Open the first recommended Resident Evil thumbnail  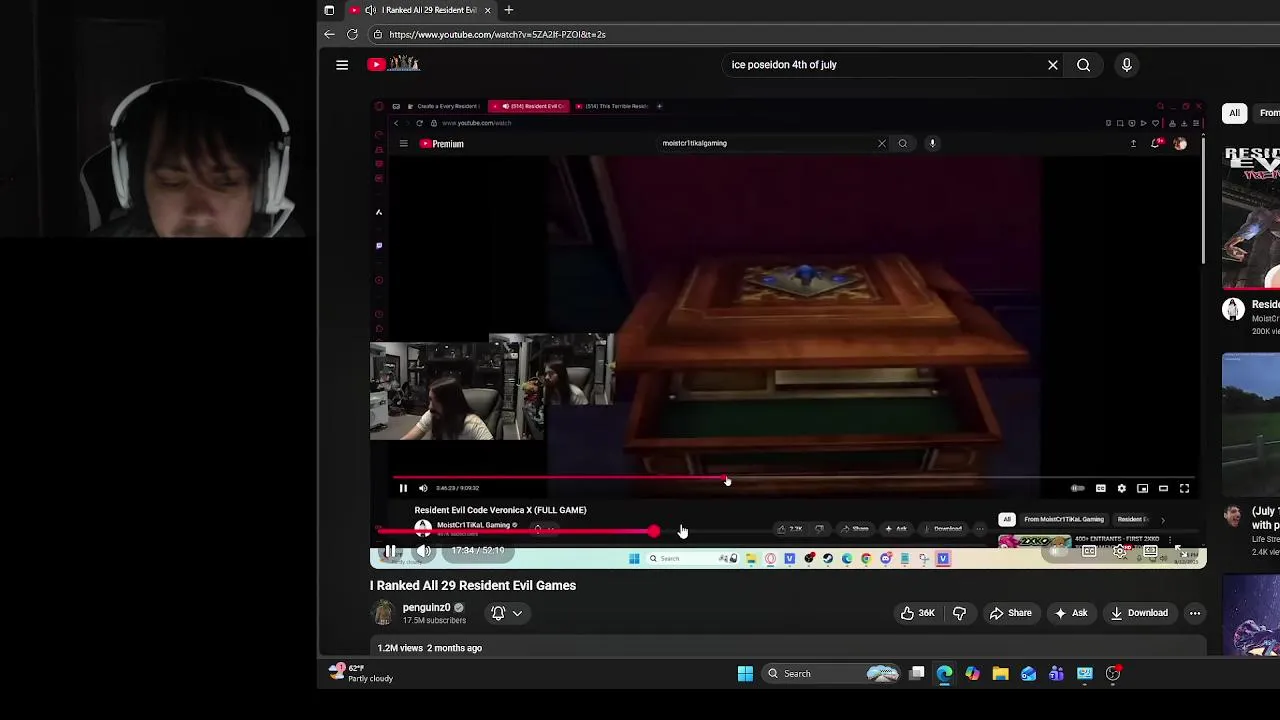1251,217
